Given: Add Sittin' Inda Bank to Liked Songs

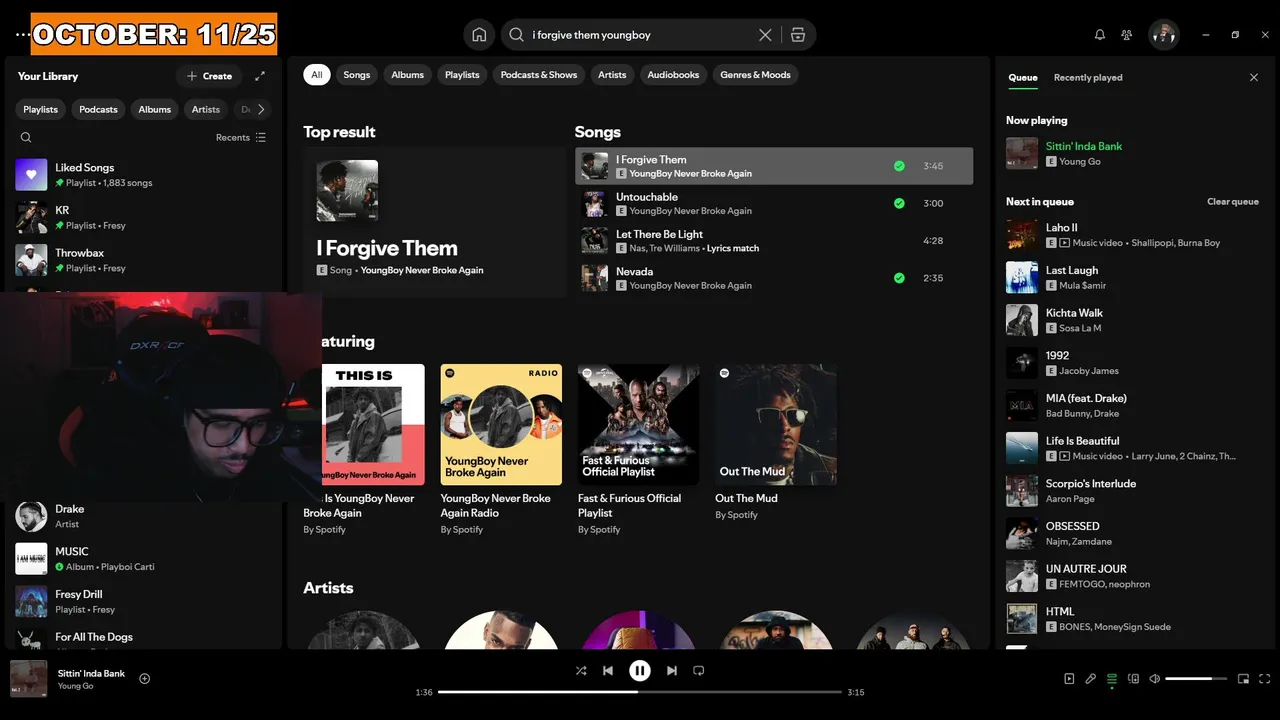Looking at the screenshot, I should click(144, 679).
